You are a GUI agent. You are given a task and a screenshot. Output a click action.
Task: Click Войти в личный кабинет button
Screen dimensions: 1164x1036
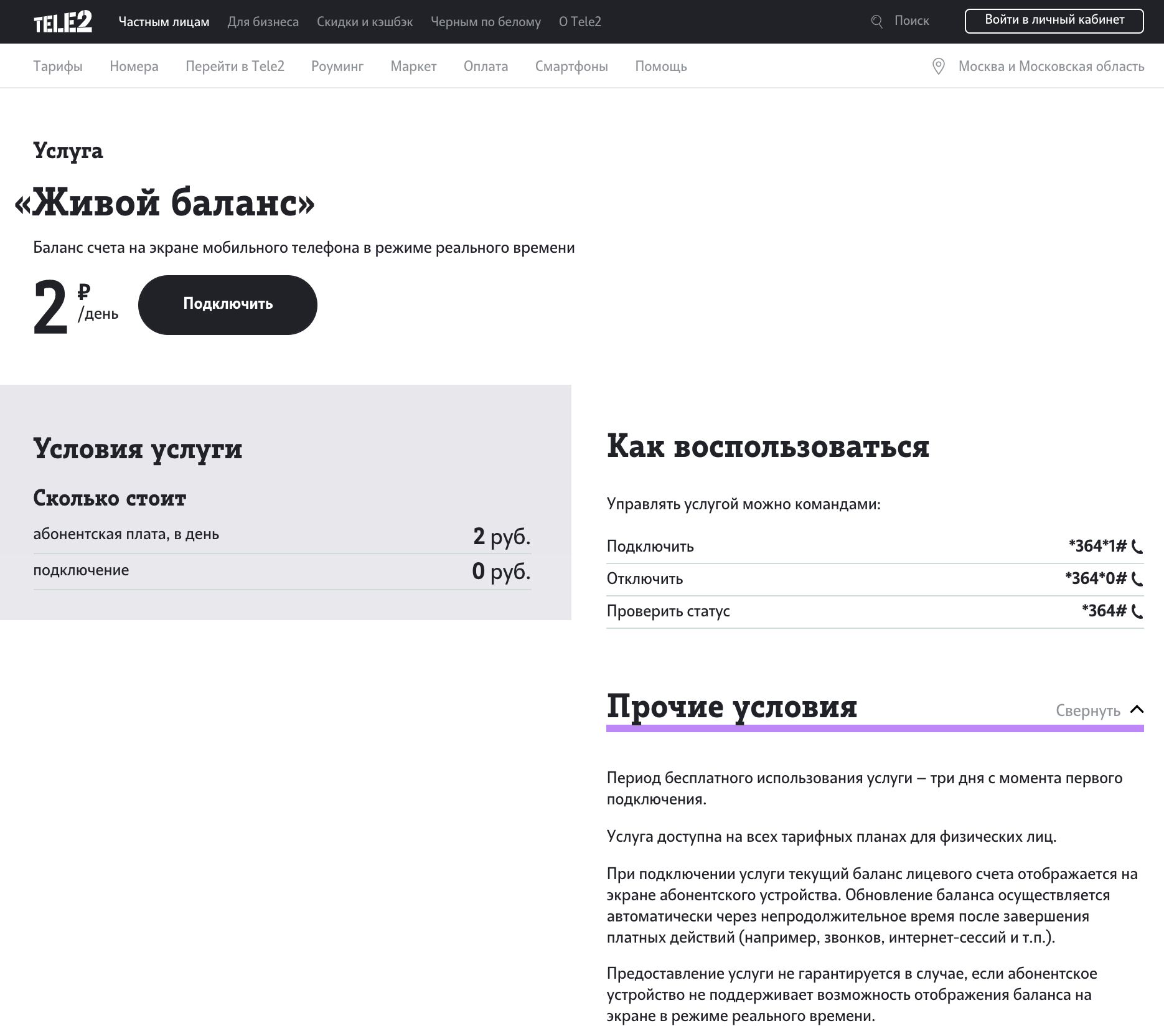point(1054,21)
